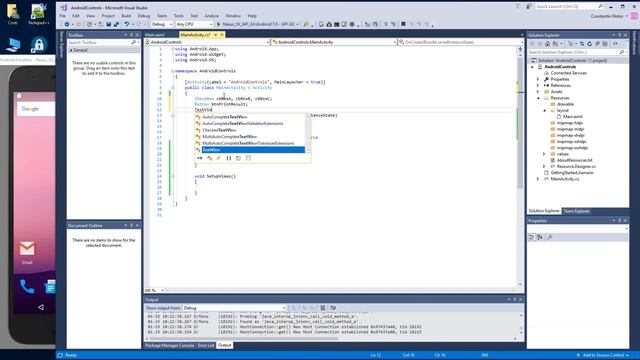Toggle green structure filter in IntelliSense popup
This screenshot has width=640, height=360.
[219, 158]
